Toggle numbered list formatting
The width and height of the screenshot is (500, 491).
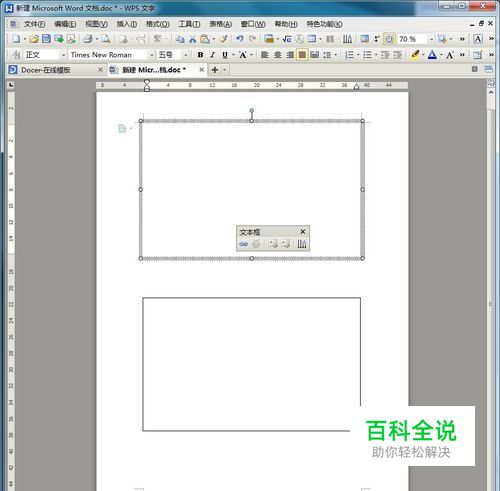[349, 55]
